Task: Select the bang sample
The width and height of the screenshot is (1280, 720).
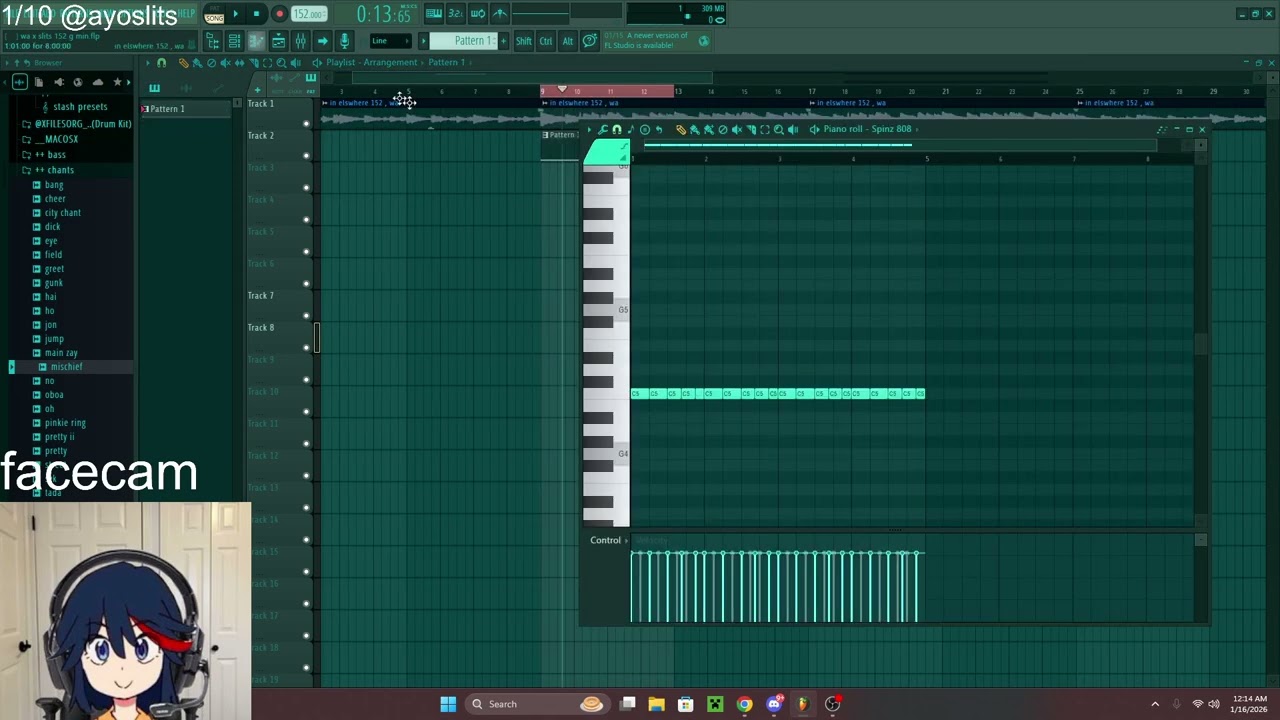Action: (x=54, y=185)
